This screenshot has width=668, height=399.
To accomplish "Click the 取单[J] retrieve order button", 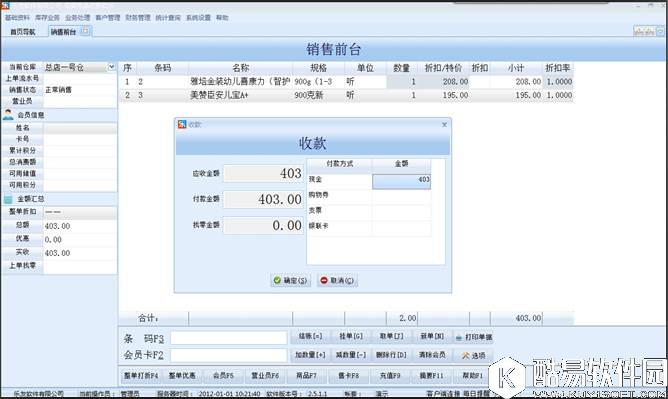I will pyautogui.click(x=392, y=336).
